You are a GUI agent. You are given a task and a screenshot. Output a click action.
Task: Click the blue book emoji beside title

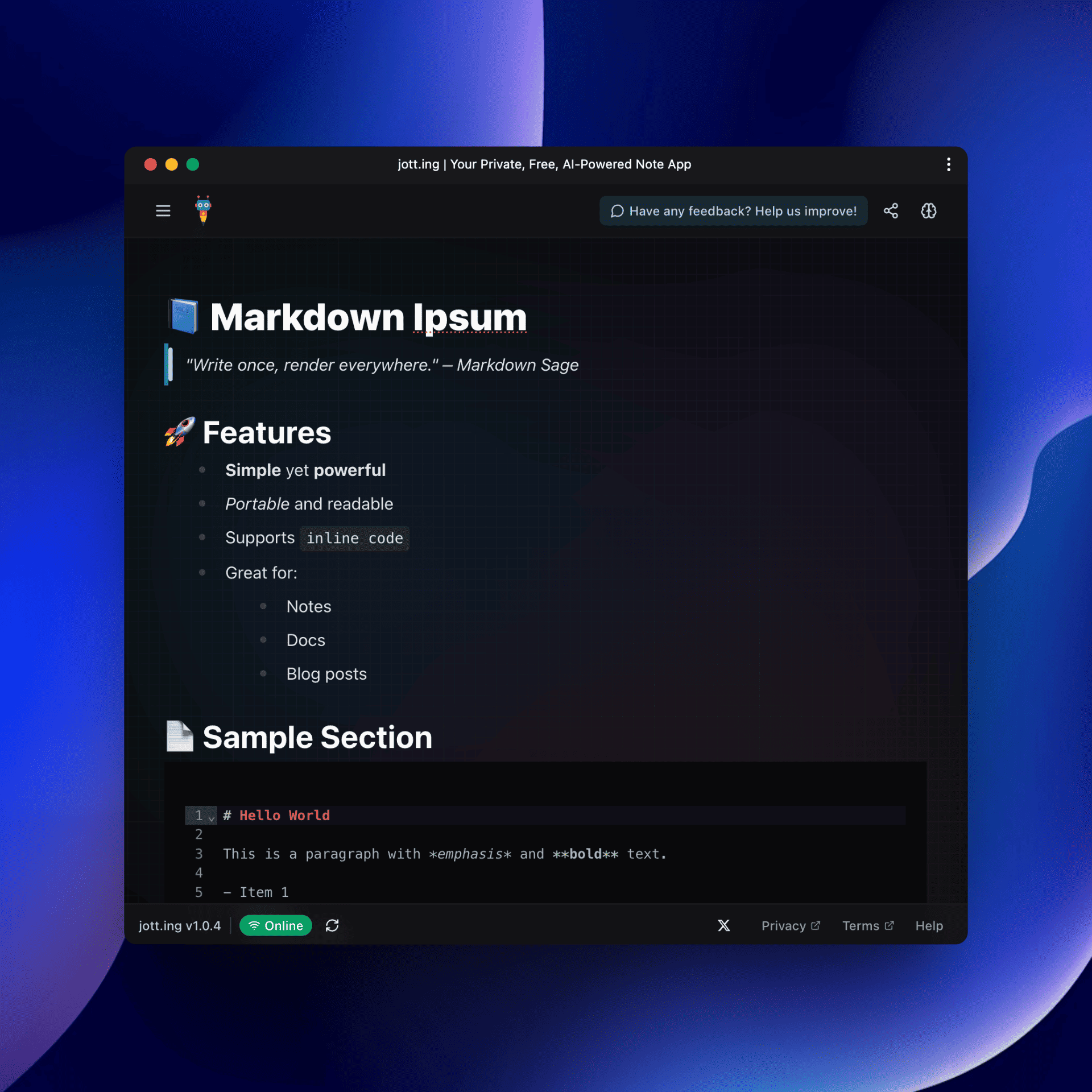tap(184, 316)
